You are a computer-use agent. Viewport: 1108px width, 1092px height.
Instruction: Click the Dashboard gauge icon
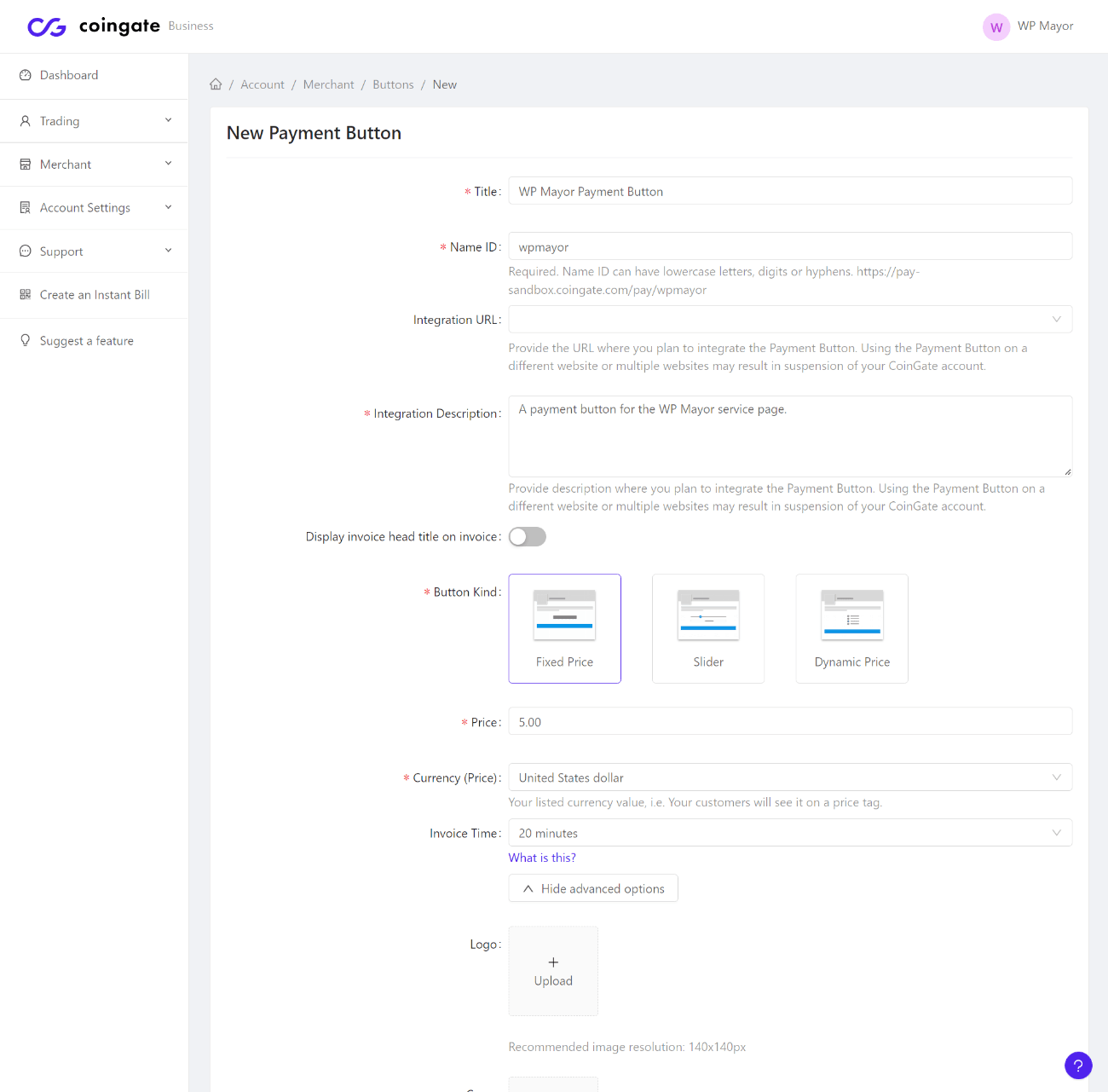pyautogui.click(x=26, y=75)
